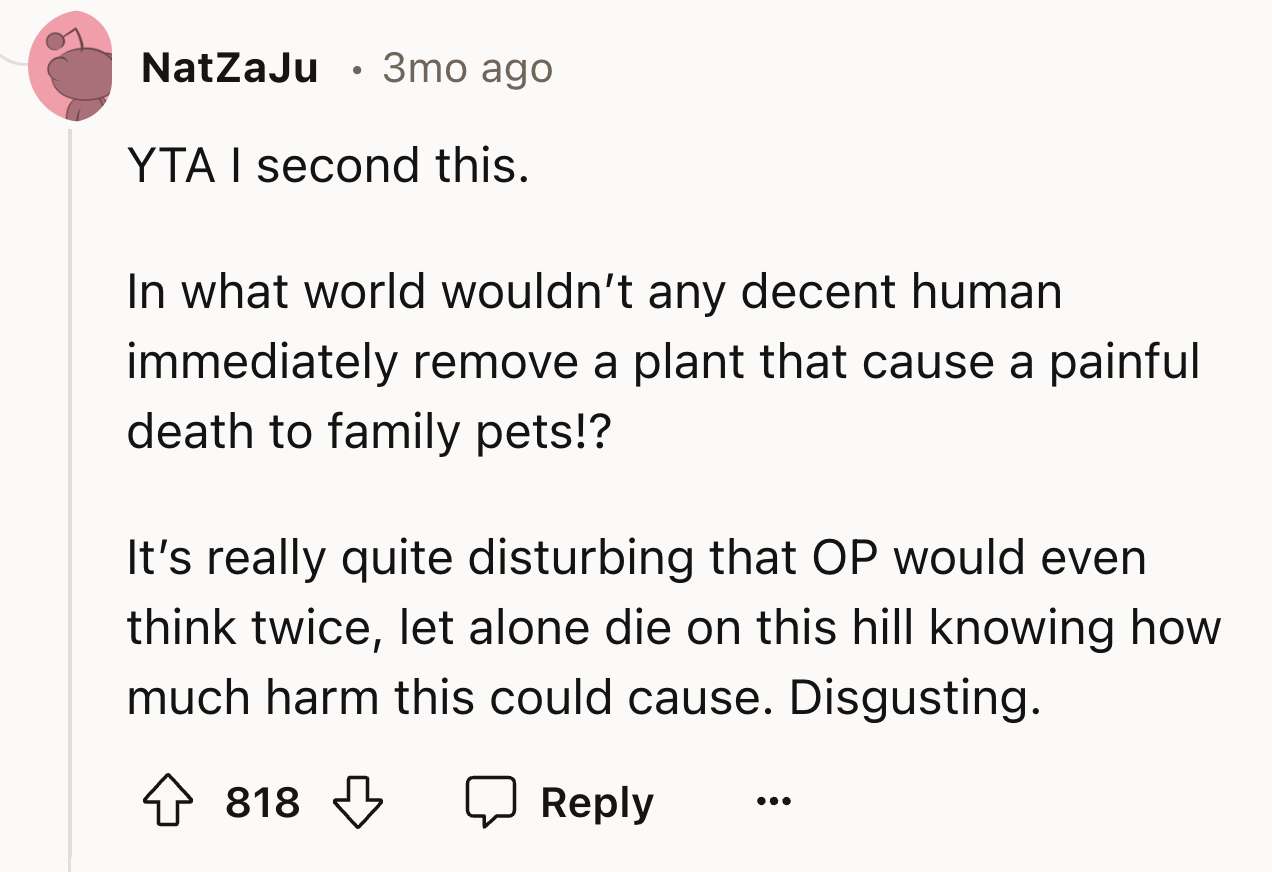1272x872 pixels.
Task: Collapse thread using the vertical line
Action: point(69,500)
